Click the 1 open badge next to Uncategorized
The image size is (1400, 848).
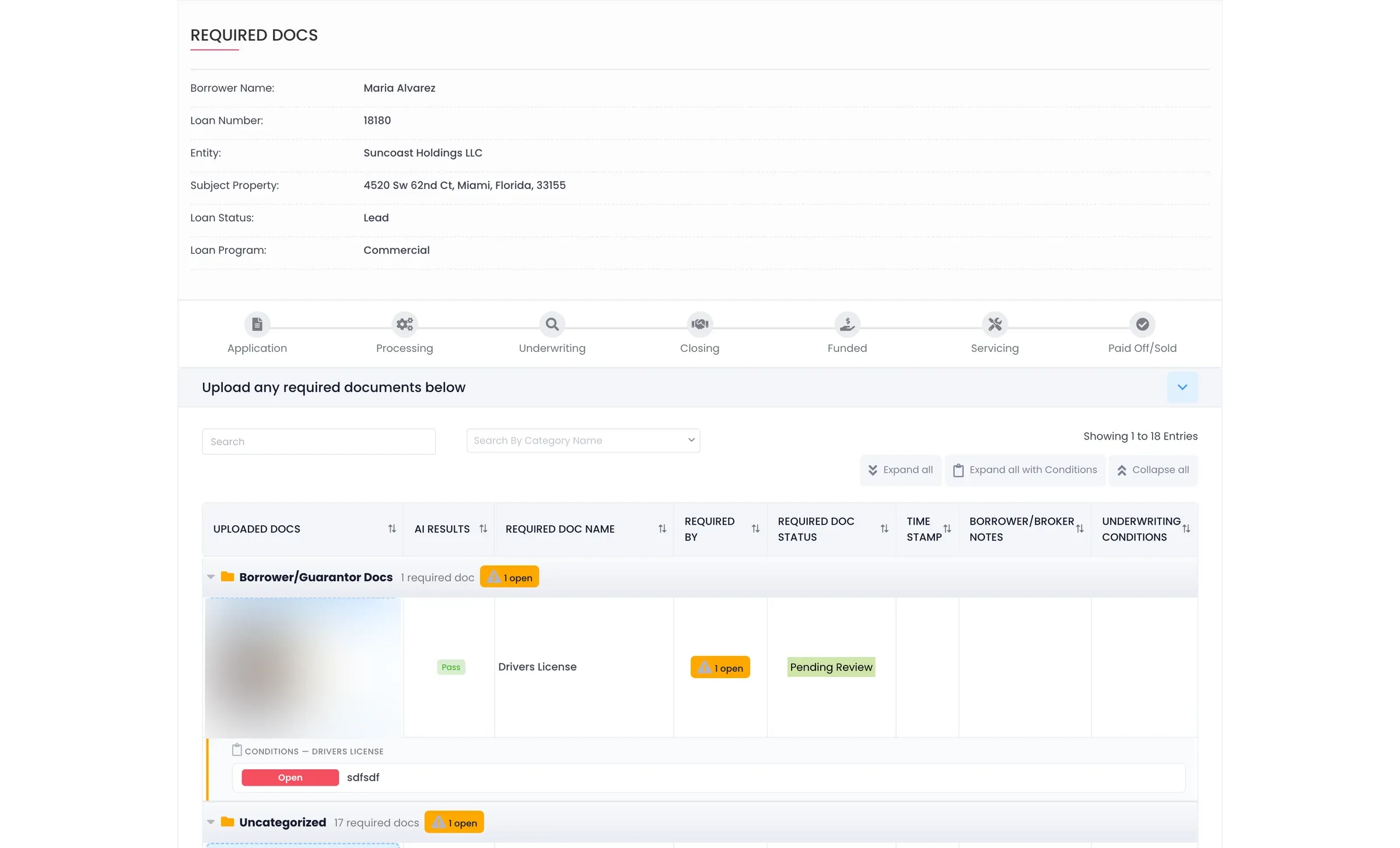coord(454,822)
